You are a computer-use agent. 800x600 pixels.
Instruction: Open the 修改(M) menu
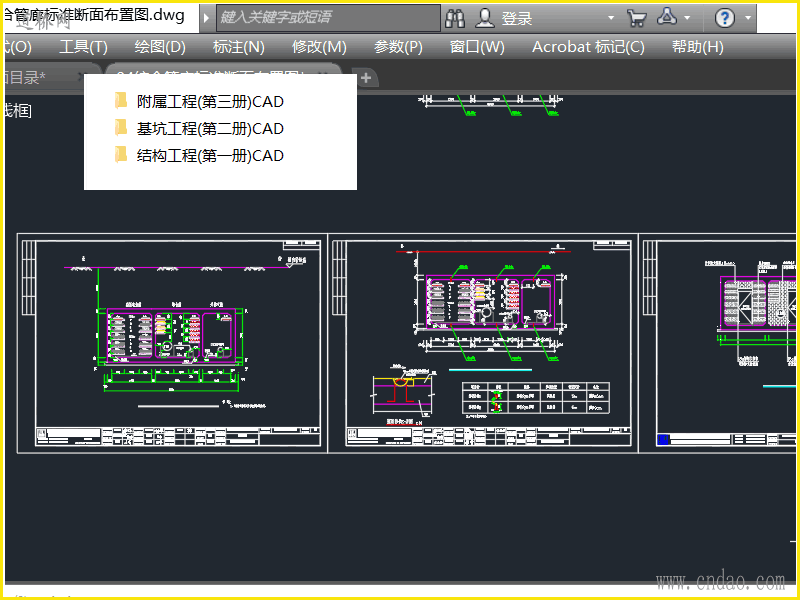[x=319, y=47]
